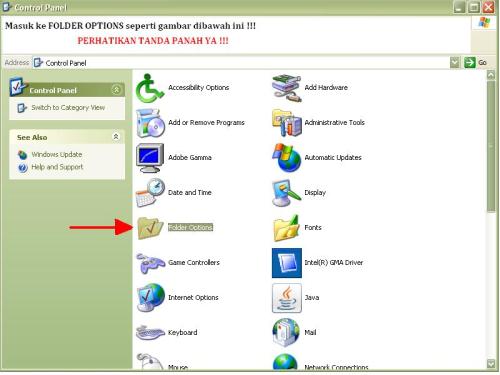500x375 pixels.
Task: Maximize the Control Panel window
Action: click(x=474, y=7)
